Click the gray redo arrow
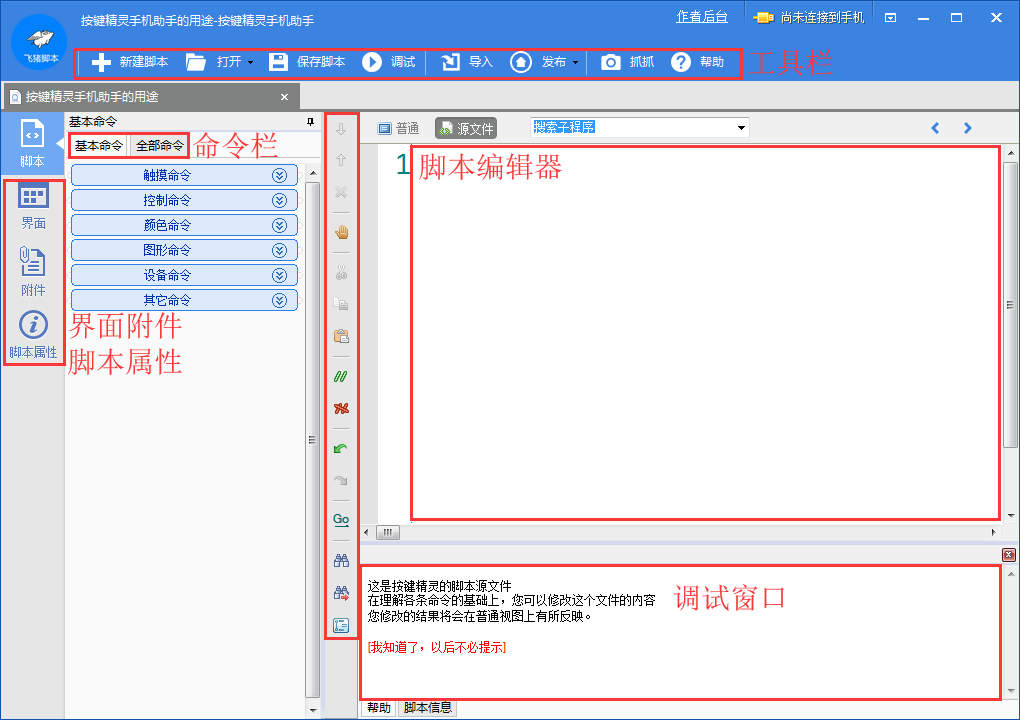The width and height of the screenshot is (1020, 720). tap(341, 480)
